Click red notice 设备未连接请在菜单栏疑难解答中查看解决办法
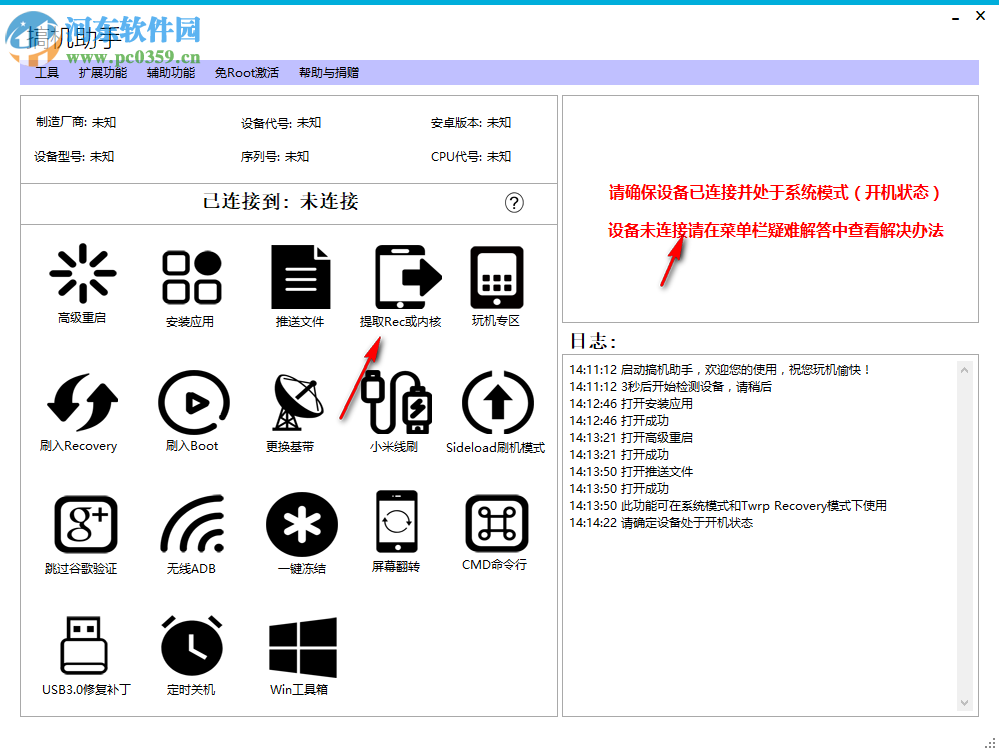This screenshot has width=999, height=752. [775, 230]
